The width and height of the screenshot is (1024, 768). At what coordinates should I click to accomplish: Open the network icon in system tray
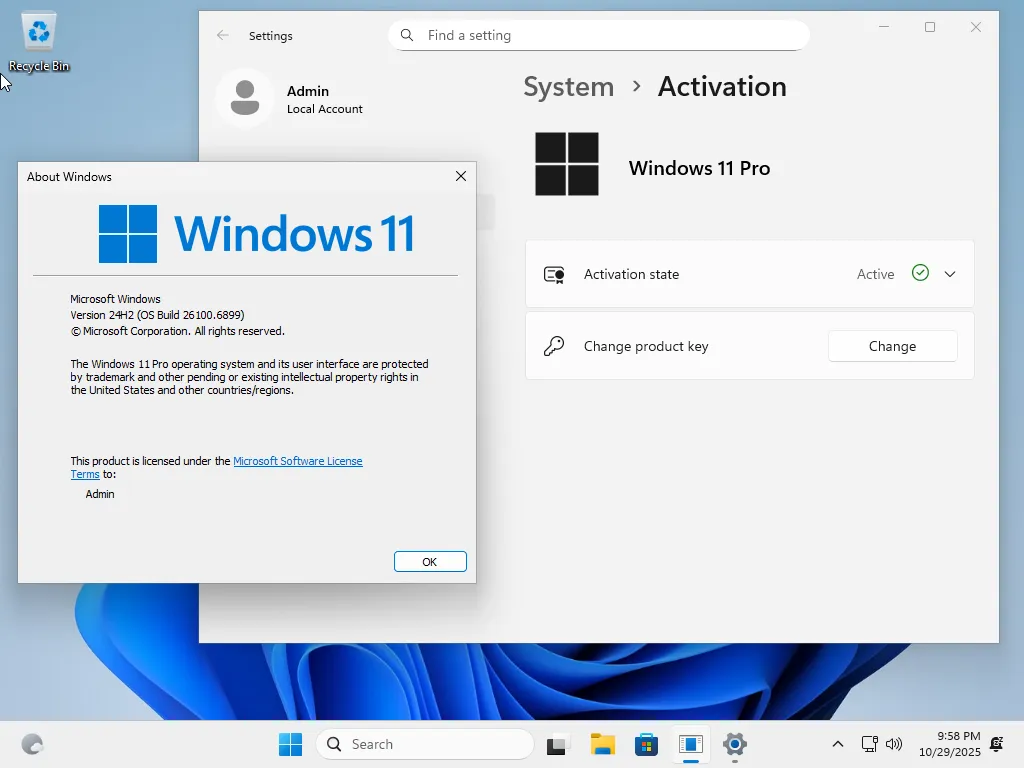[x=869, y=744]
